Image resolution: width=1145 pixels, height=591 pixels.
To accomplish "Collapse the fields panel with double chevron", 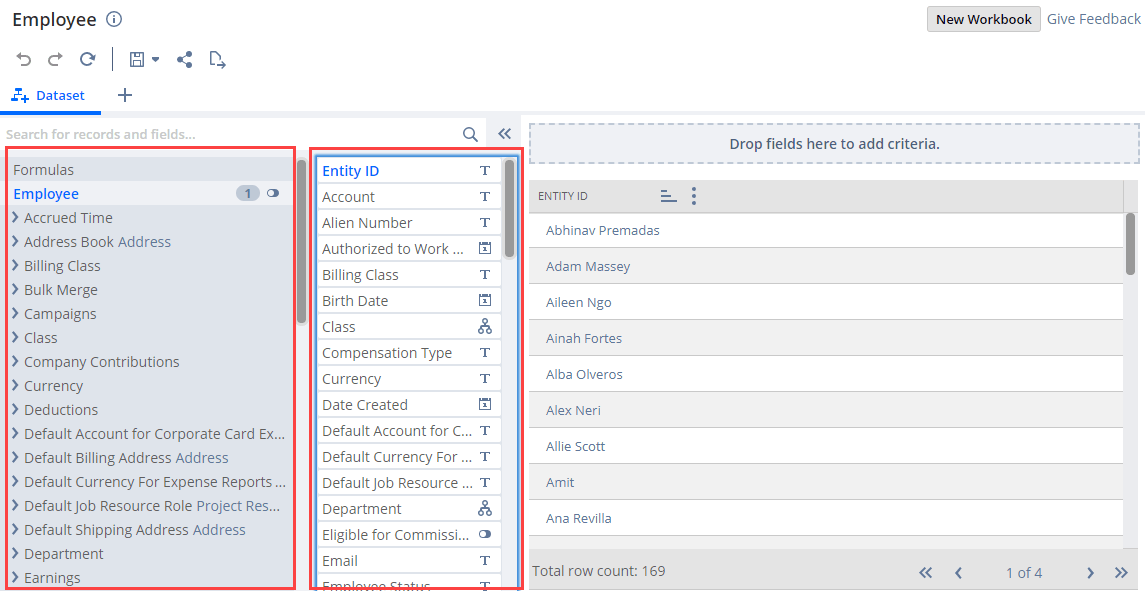I will point(504,134).
